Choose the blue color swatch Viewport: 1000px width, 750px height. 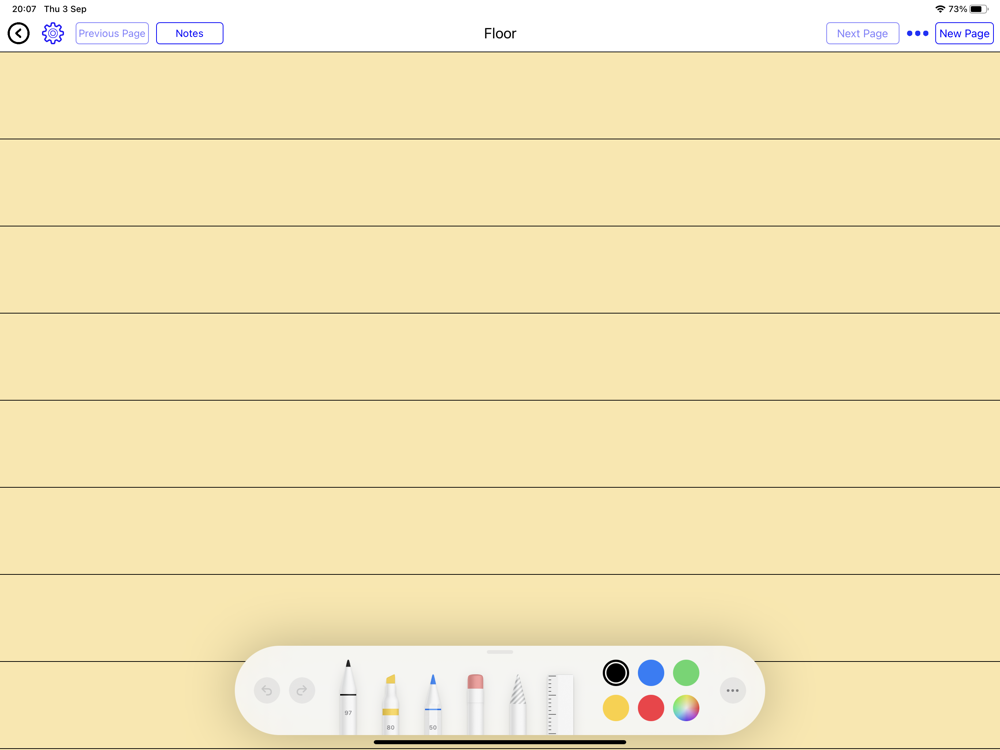651,672
